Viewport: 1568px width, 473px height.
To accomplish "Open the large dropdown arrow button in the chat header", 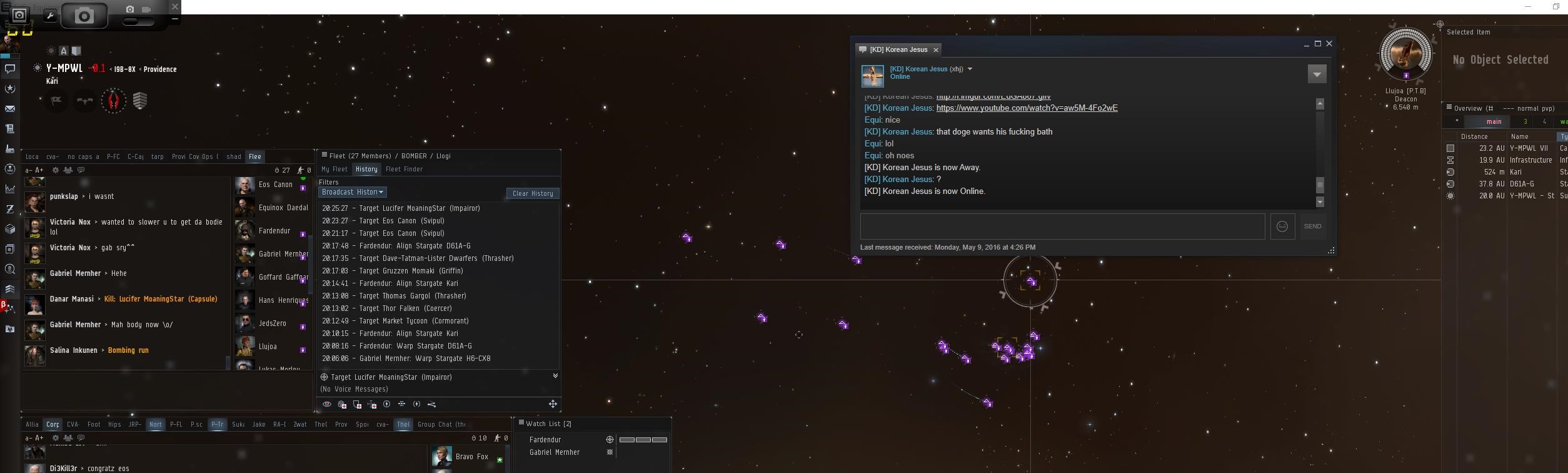I will 1317,74.
